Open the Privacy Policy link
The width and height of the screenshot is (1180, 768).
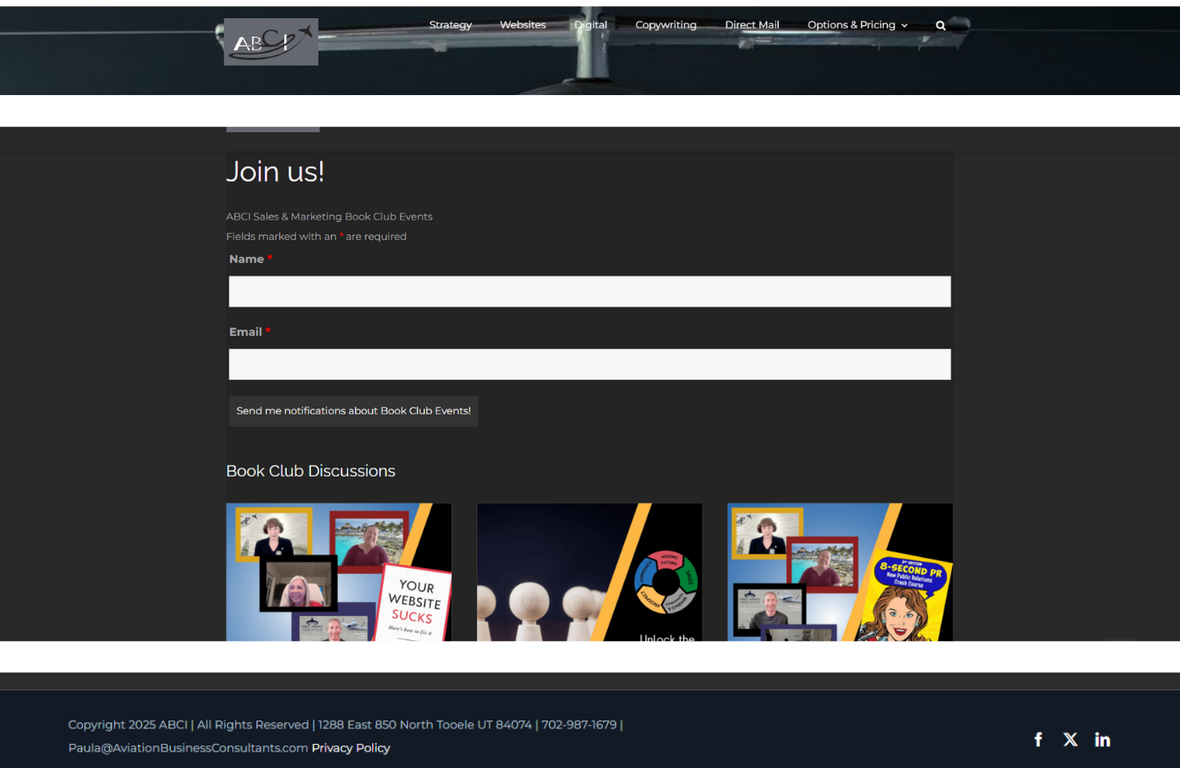tap(351, 748)
